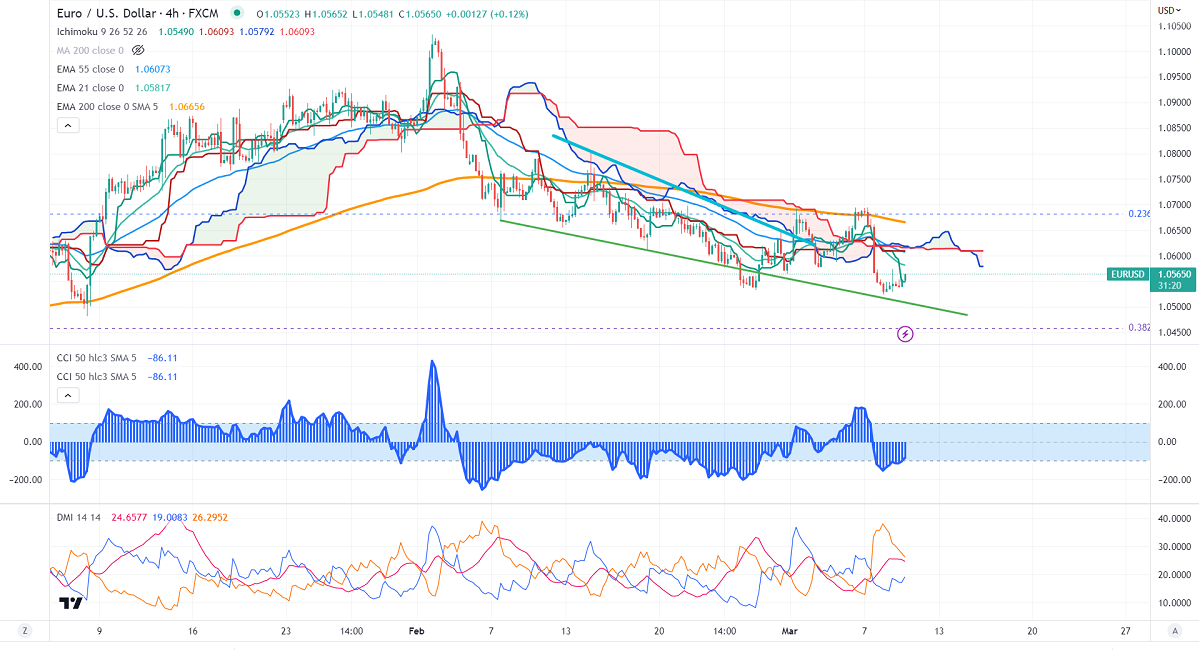
Task: Click the A auto-scale button
Action: 1173,631
